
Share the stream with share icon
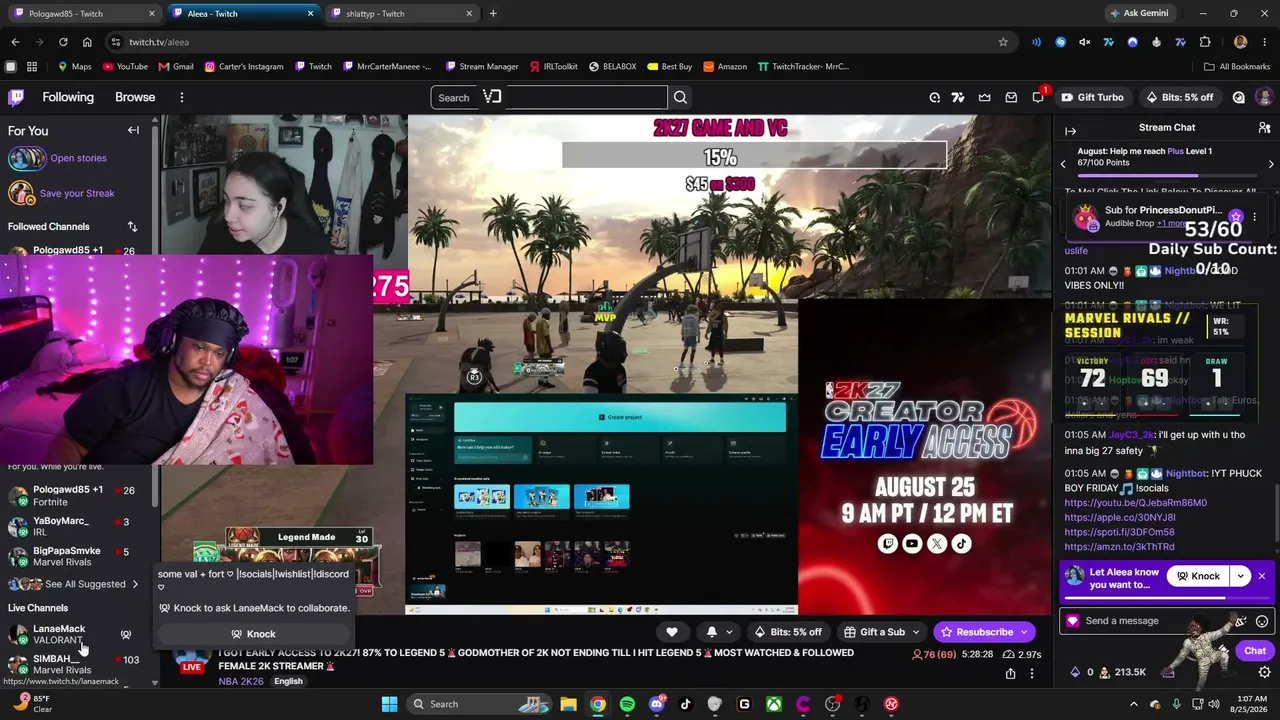pyautogui.click(x=1010, y=674)
